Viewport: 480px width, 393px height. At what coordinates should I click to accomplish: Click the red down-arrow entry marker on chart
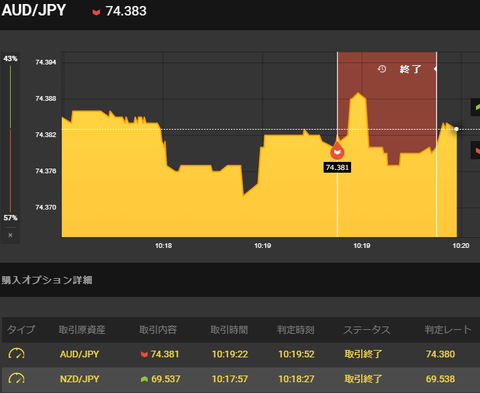point(337,151)
